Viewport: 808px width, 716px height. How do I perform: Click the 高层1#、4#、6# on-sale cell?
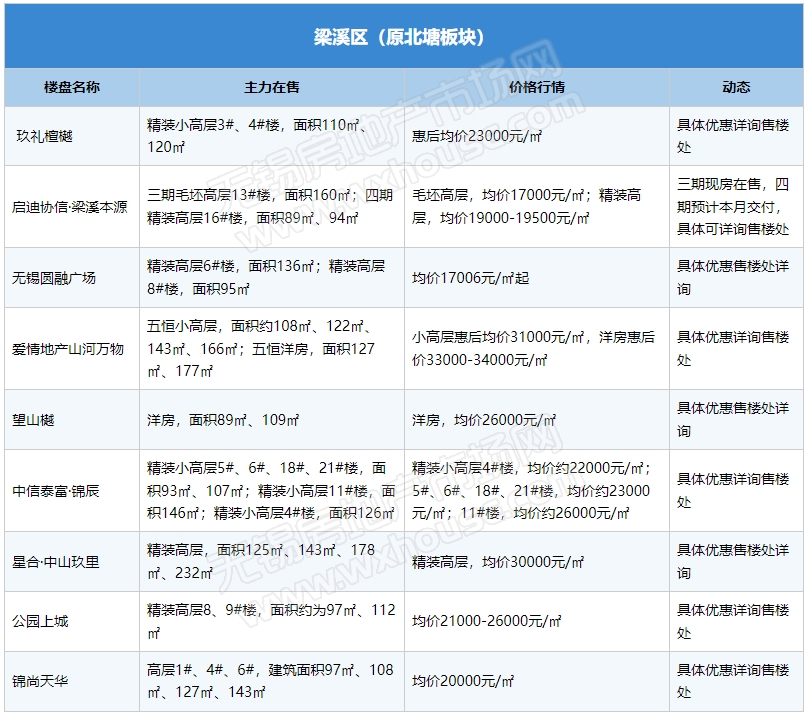click(270, 681)
